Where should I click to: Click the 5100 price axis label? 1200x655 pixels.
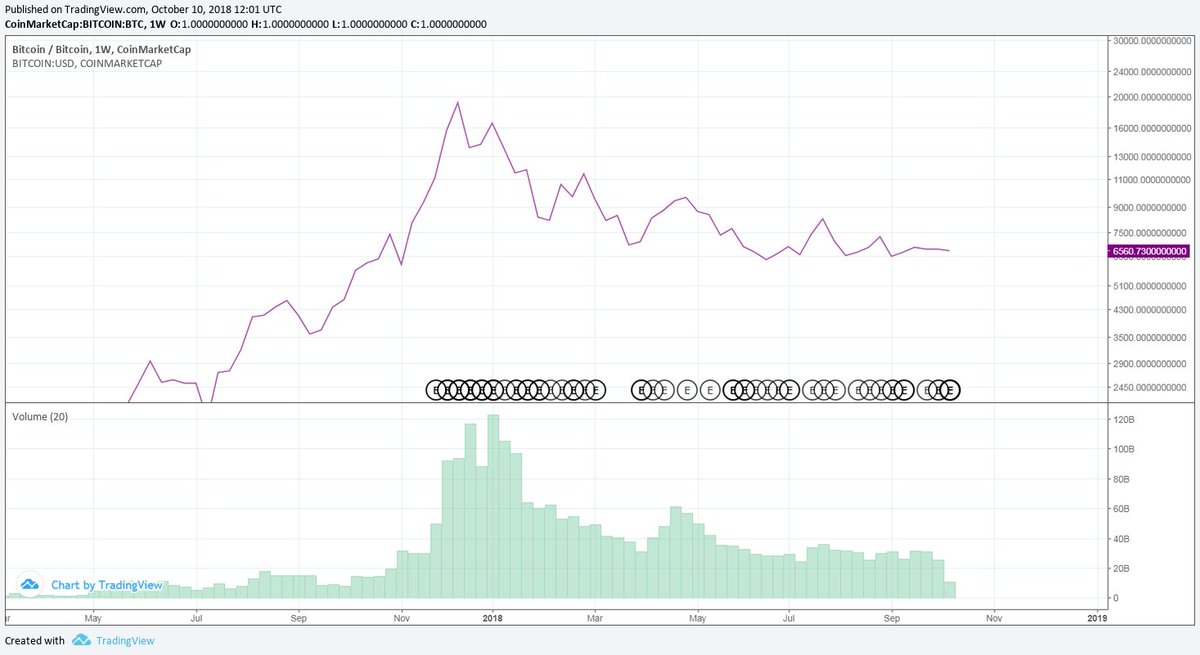pyautogui.click(x=1148, y=286)
